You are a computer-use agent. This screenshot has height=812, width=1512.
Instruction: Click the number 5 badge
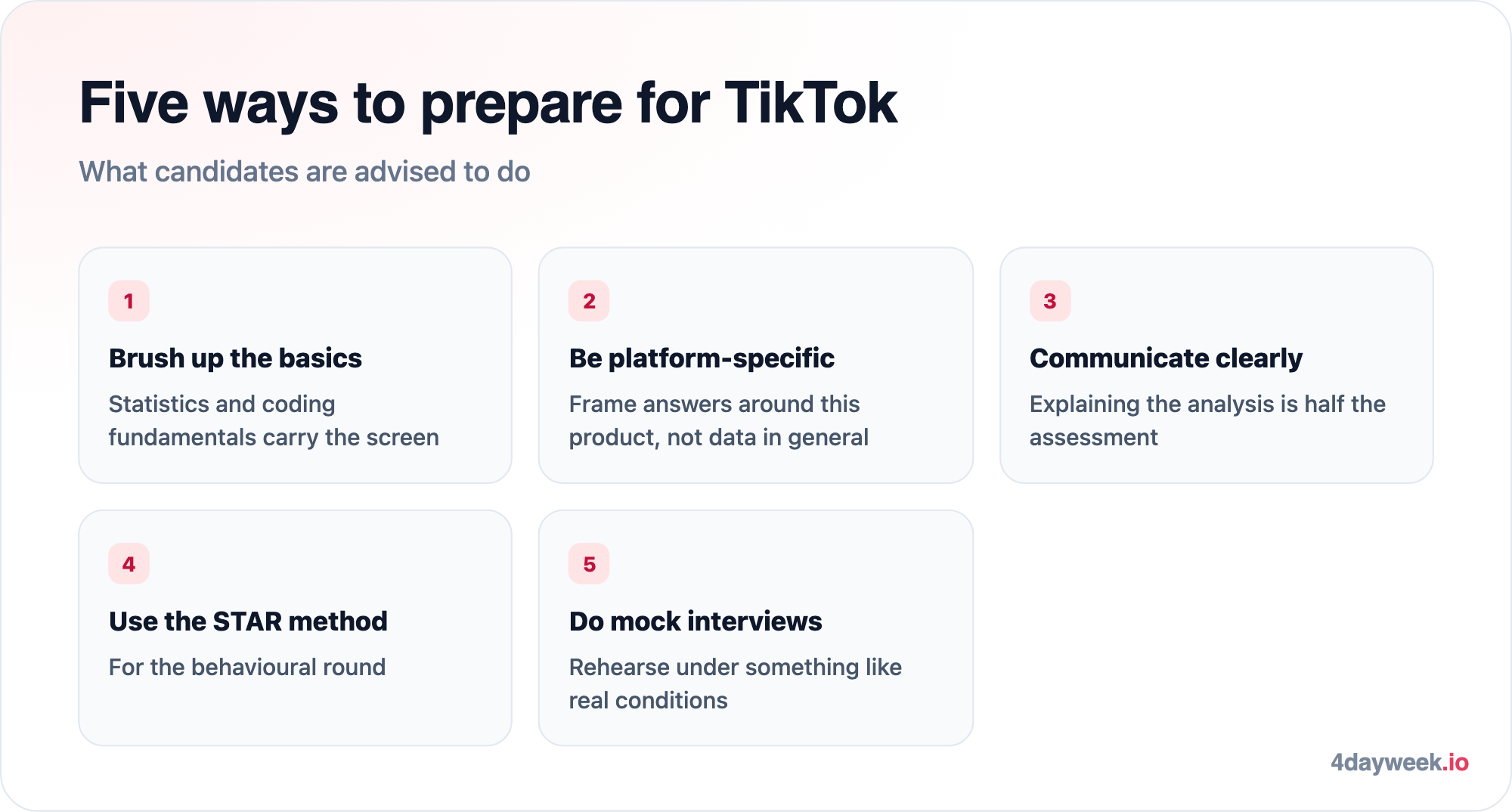coord(589,564)
